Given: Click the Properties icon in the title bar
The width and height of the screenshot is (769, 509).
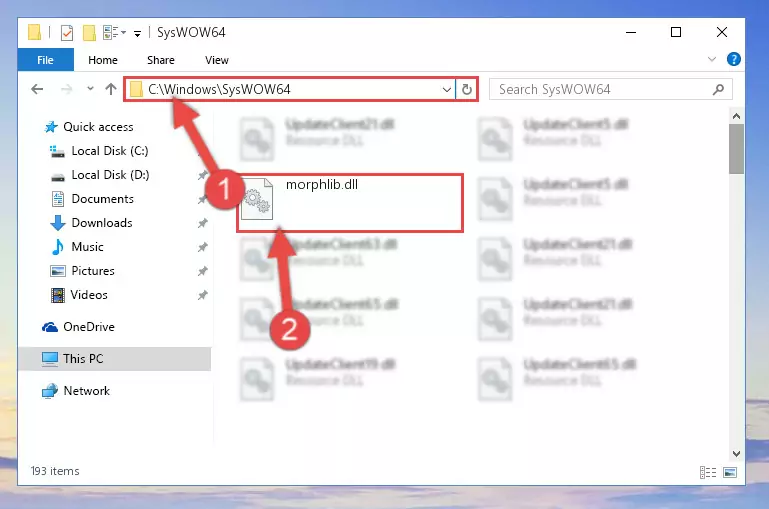Looking at the screenshot, I should coord(67,33).
